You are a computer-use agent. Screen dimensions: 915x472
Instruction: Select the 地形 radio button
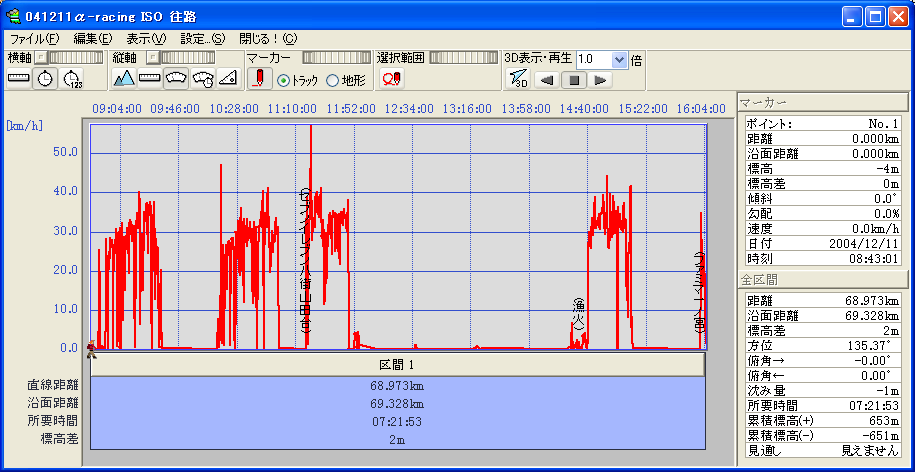click(x=332, y=80)
